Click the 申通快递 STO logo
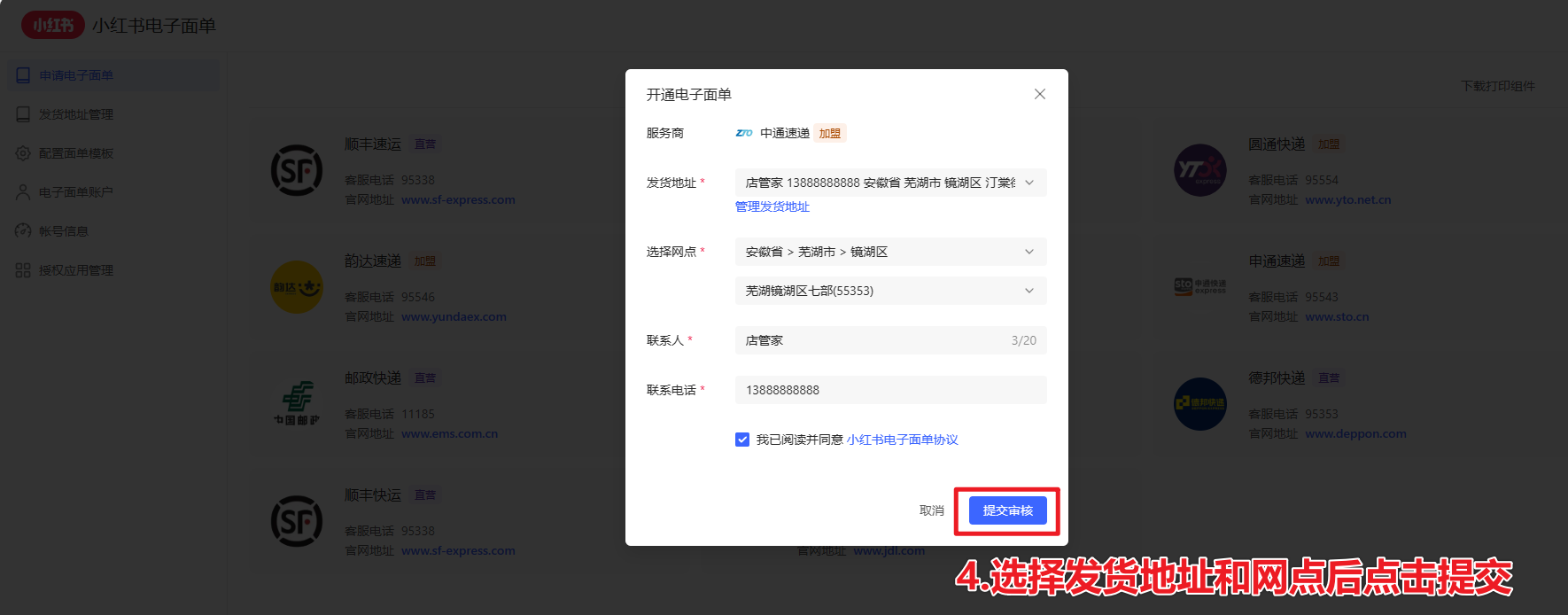1568x615 pixels. tap(1199, 287)
